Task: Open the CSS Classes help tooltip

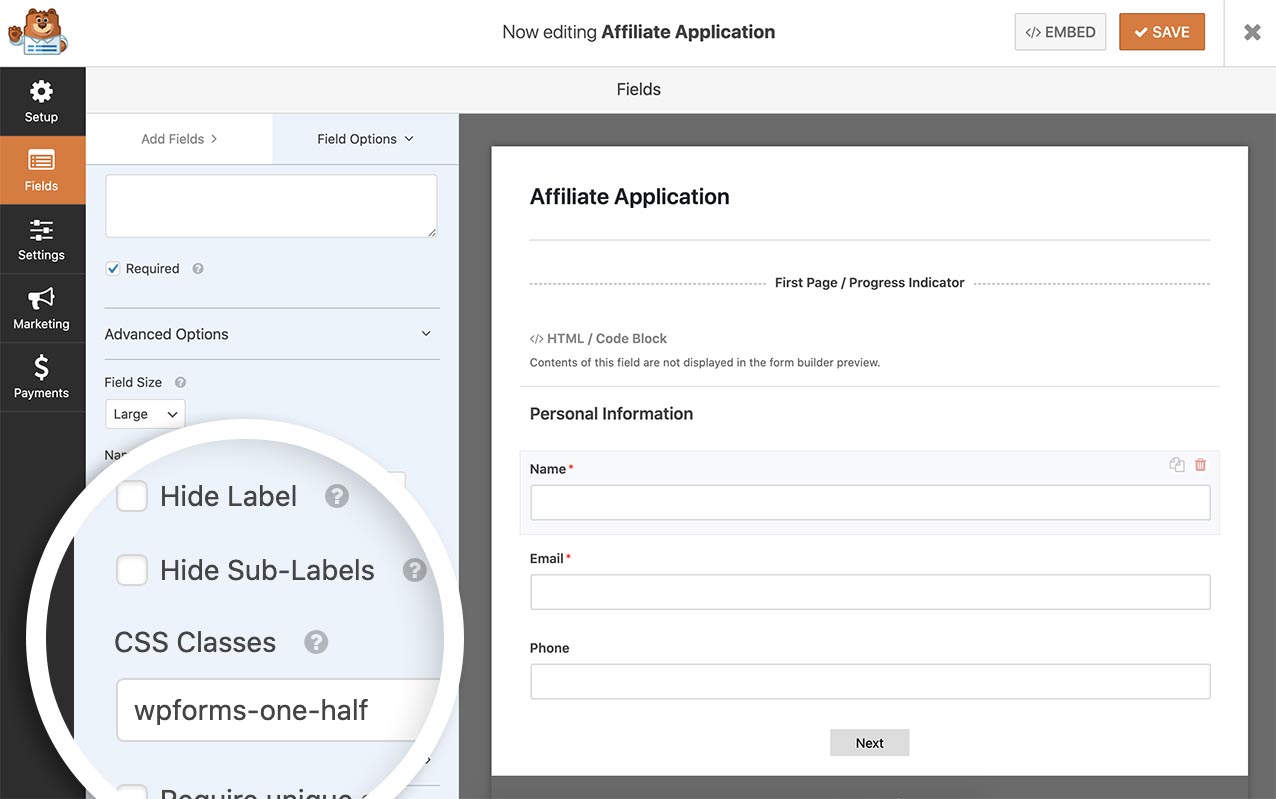Action: point(316,642)
